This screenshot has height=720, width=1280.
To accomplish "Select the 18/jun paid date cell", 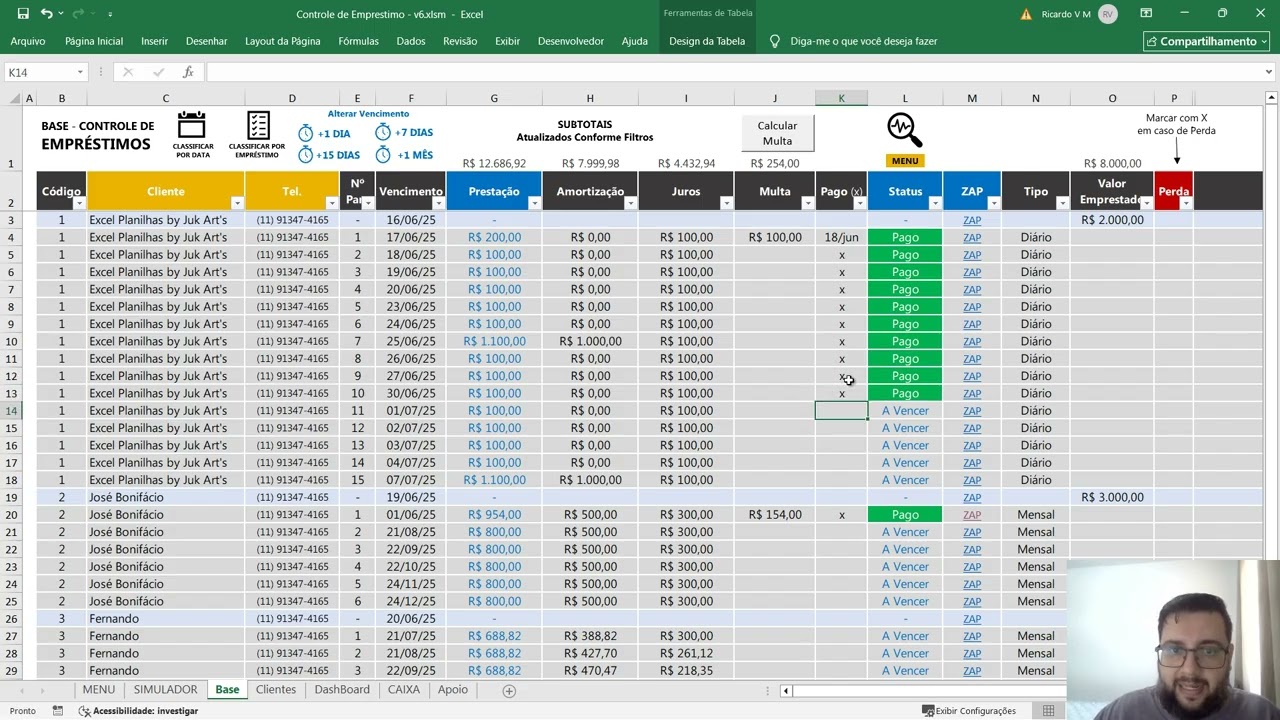I will [x=842, y=237].
